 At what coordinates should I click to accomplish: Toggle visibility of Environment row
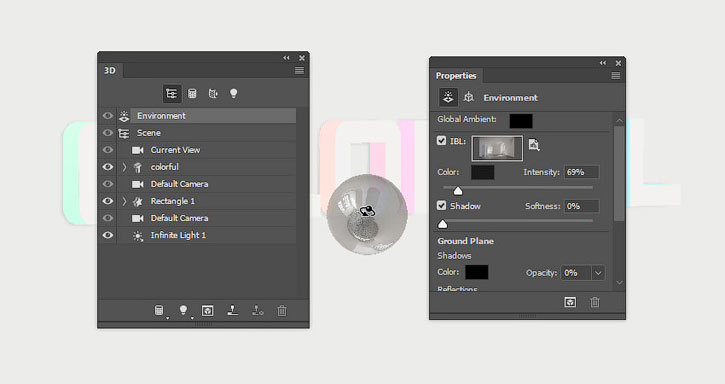click(x=108, y=116)
